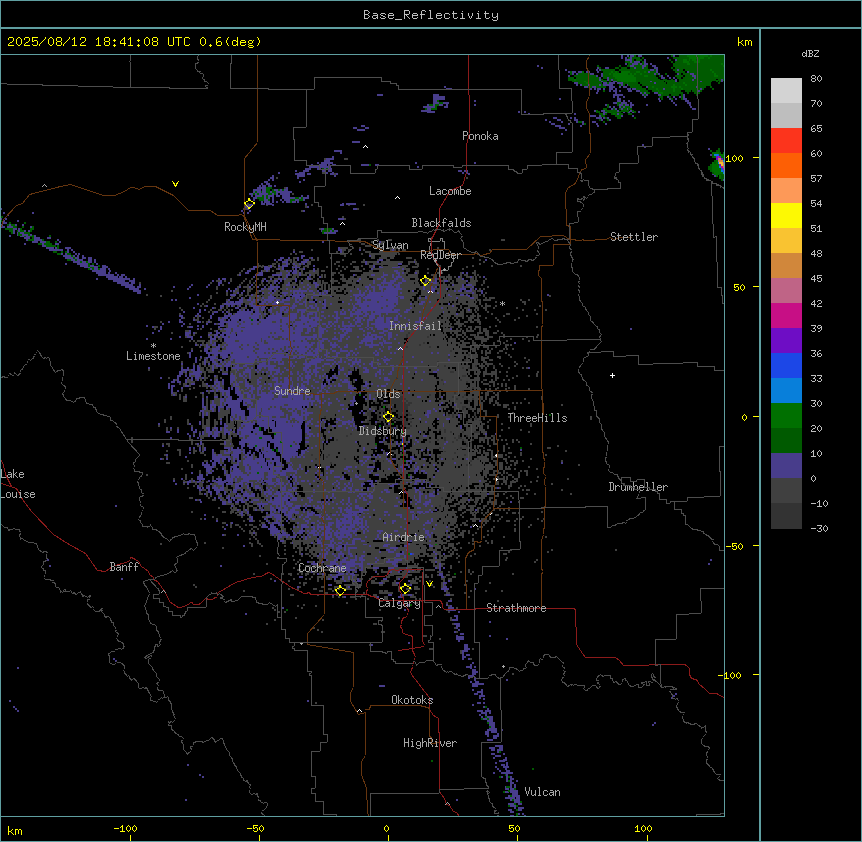Image resolution: width=862 pixels, height=842 pixels.
Task: Click the Innisfail label
Action: [x=415, y=326]
